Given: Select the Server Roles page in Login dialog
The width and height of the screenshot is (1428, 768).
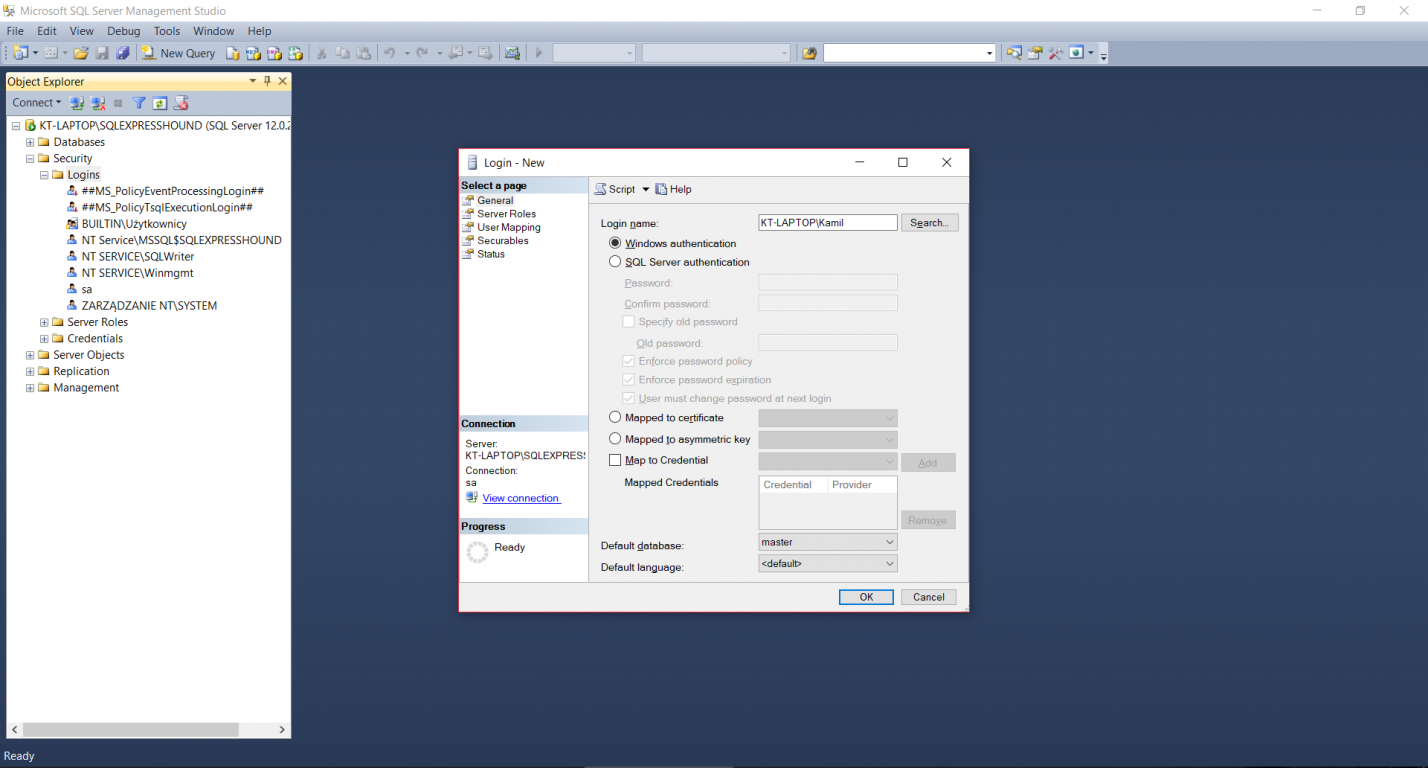Looking at the screenshot, I should point(506,214).
